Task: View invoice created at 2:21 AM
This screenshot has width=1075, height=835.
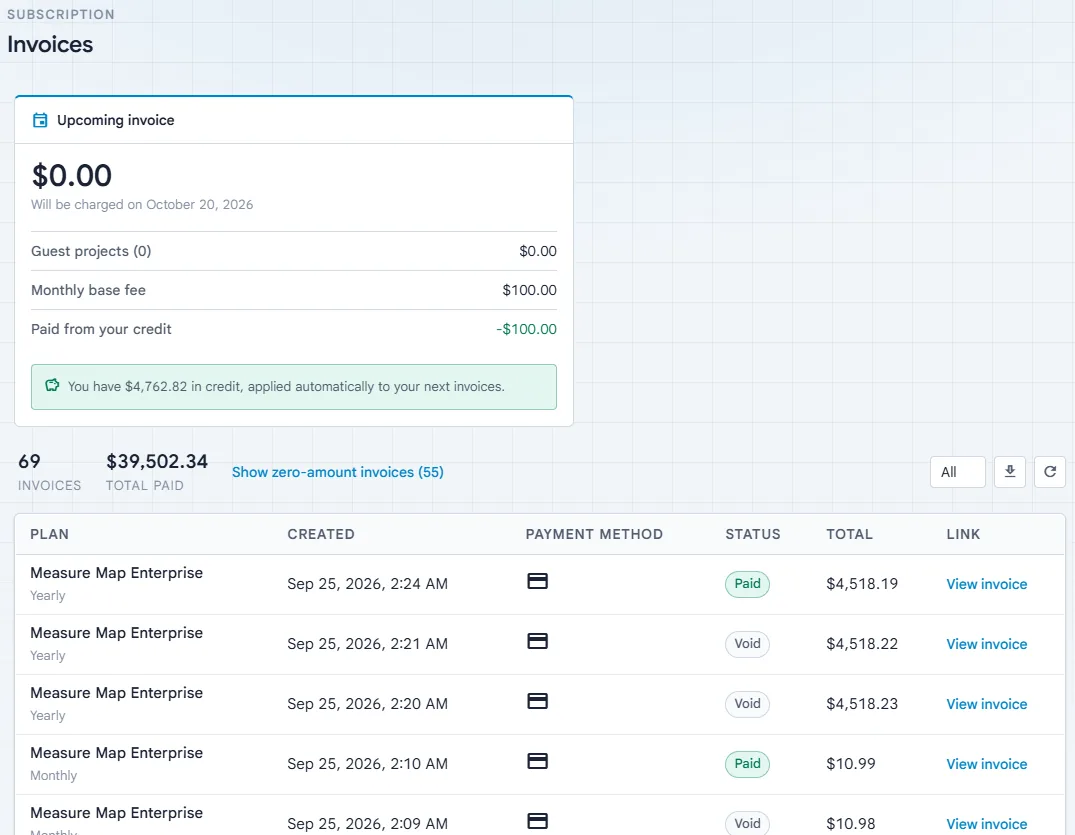Action: (x=987, y=644)
